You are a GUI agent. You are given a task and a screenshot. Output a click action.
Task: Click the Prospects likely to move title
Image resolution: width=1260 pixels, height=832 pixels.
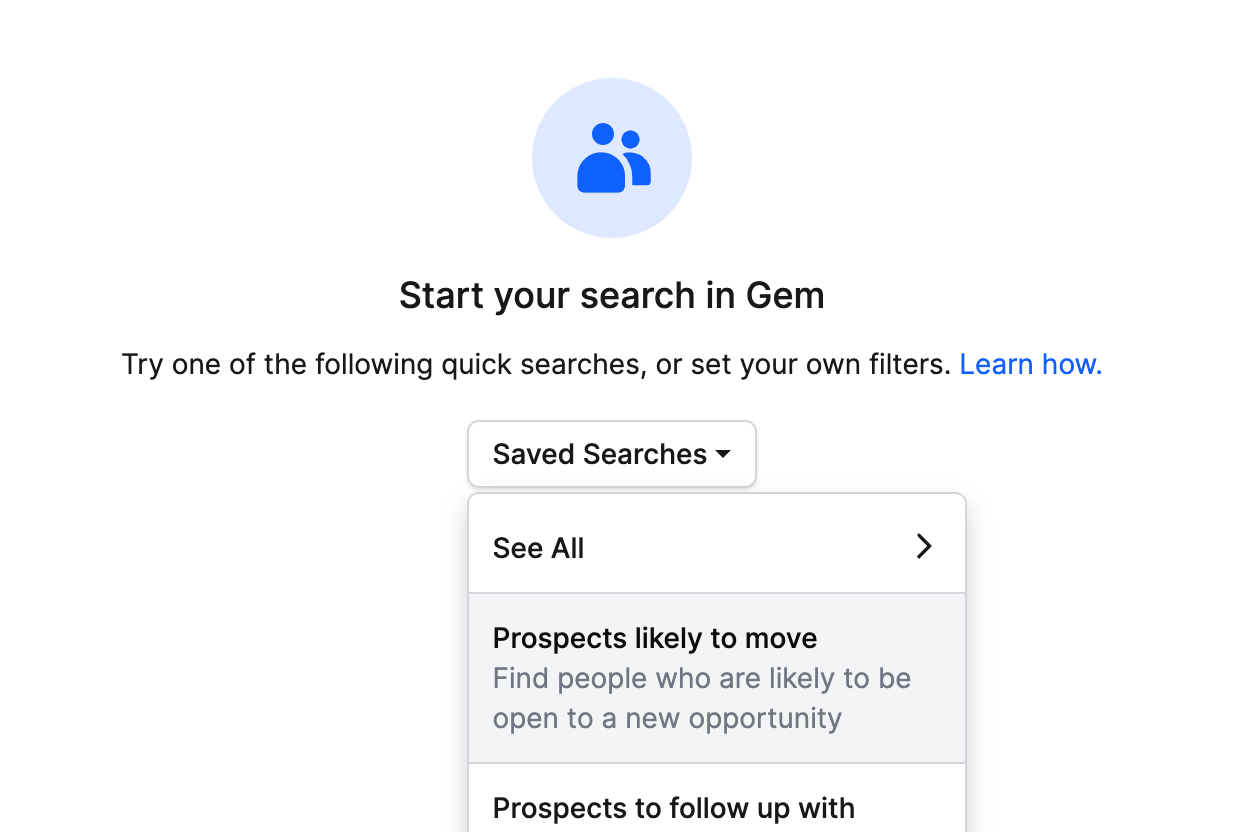click(655, 638)
